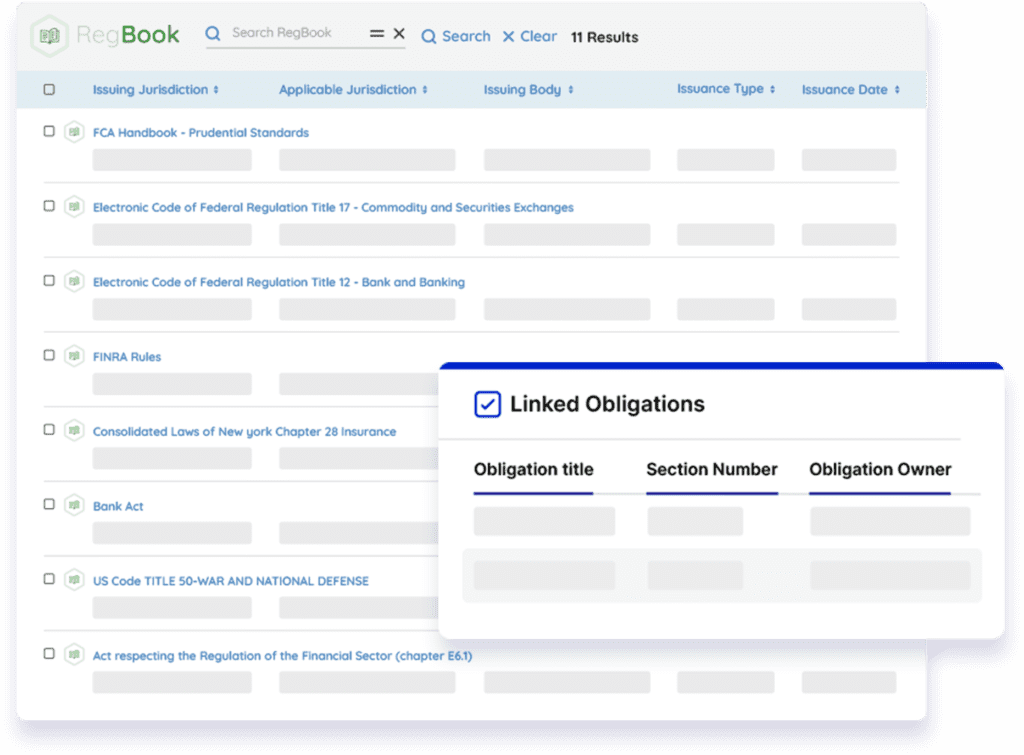
Task: Open Title 17 Commodity and Securities Exchanges link
Action: (x=333, y=207)
